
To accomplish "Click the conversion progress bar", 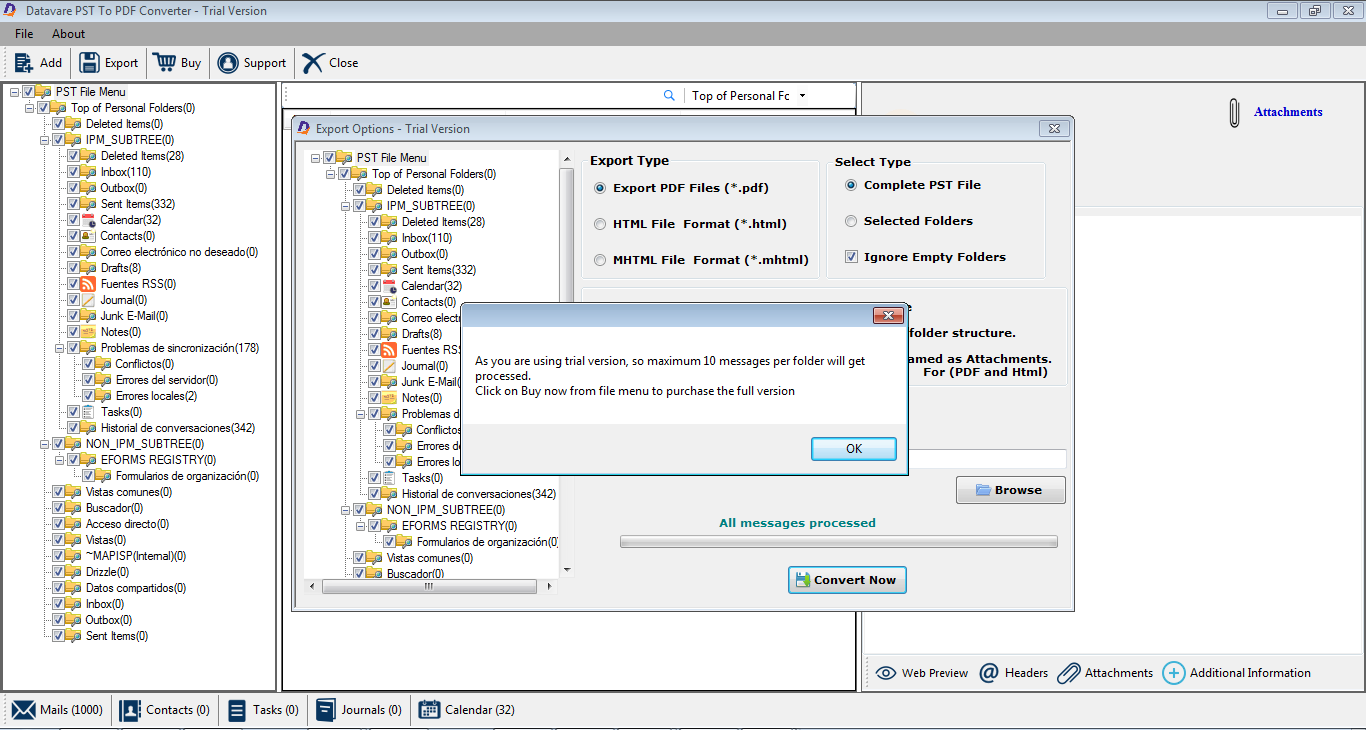I will tap(838, 542).
